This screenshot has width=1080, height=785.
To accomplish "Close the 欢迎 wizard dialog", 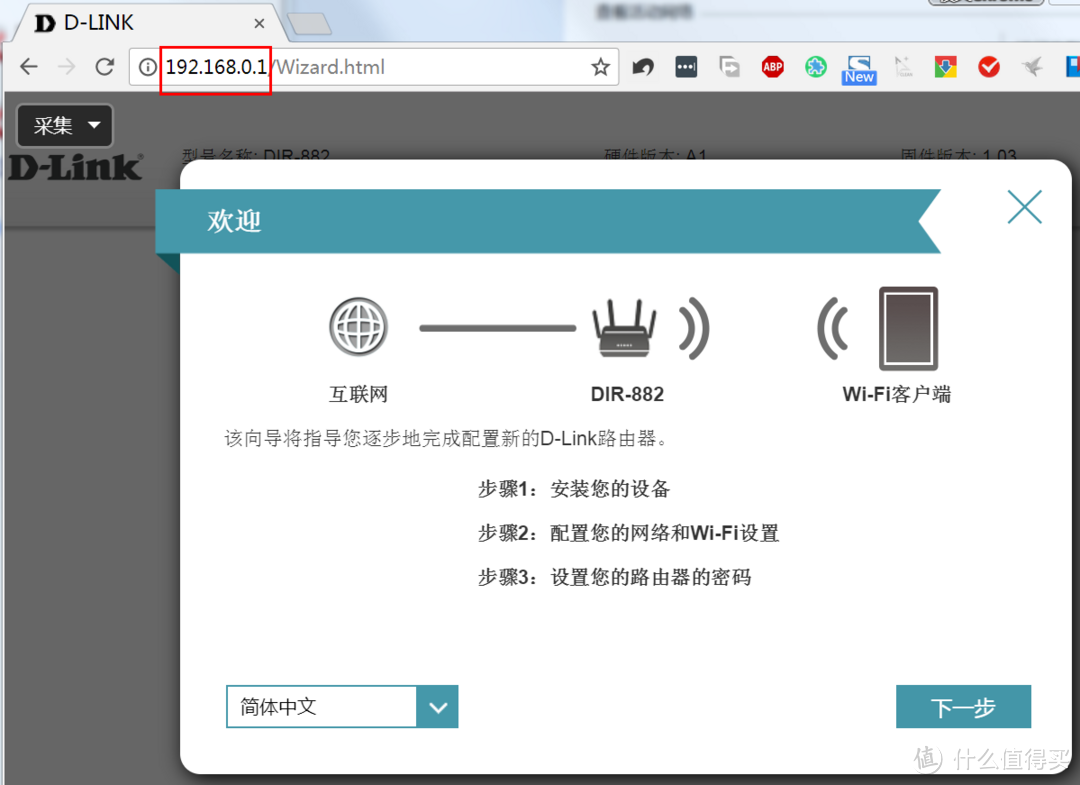I will pos(1024,207).
